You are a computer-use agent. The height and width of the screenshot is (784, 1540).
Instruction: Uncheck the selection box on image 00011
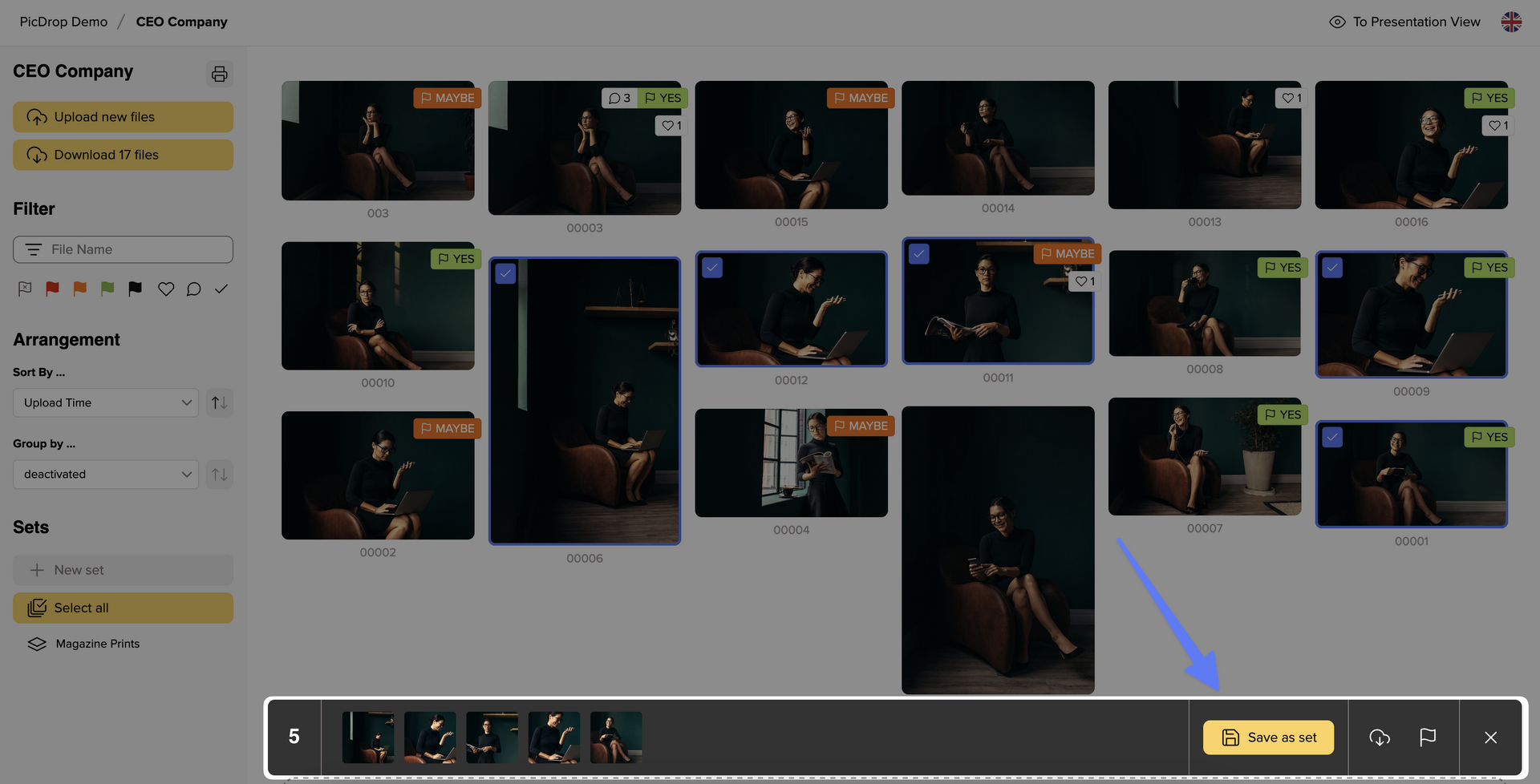coord(919,254)
